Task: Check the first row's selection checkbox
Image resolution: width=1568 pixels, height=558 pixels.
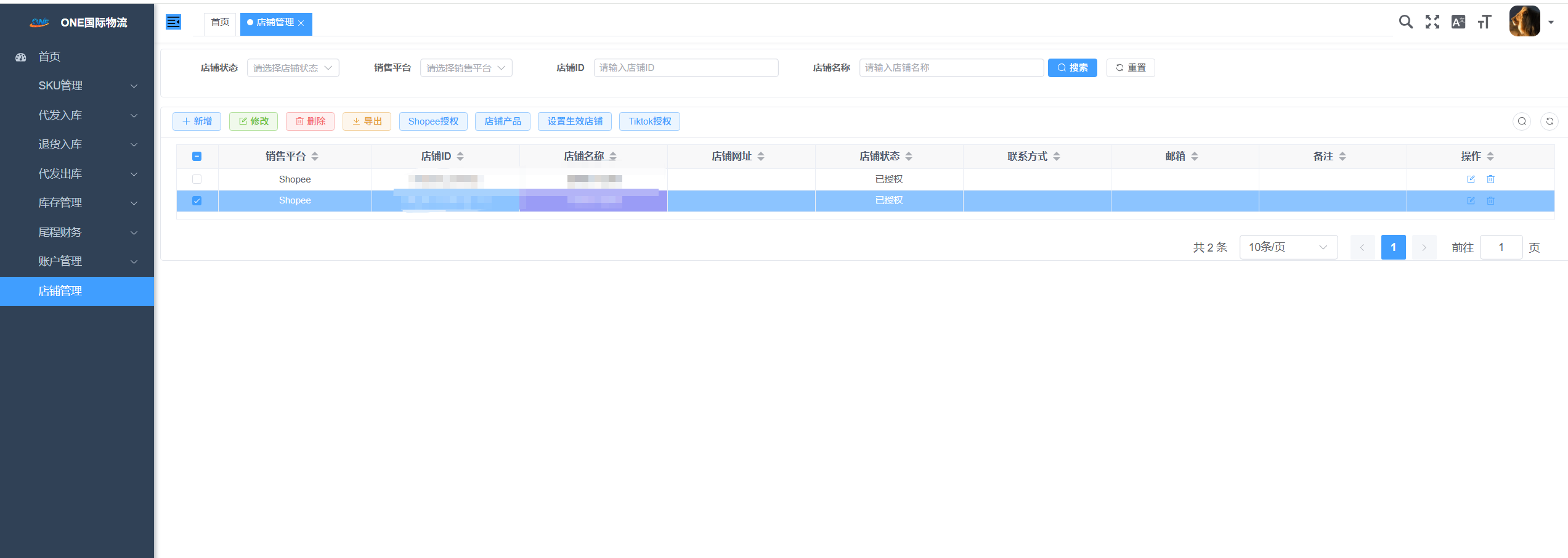Action: [x=197, y=179]
